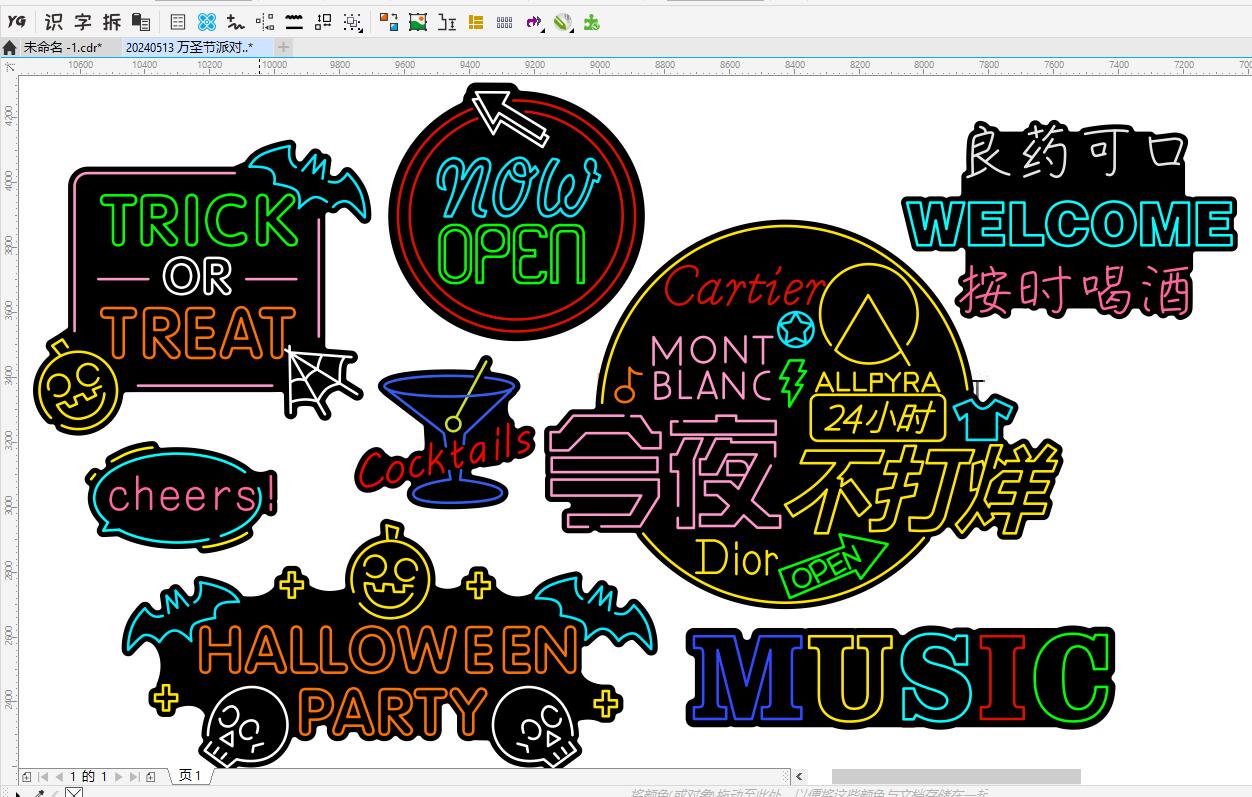Screen dimensions: 1252x797
Task: Go to the next page
Action: 119,776
